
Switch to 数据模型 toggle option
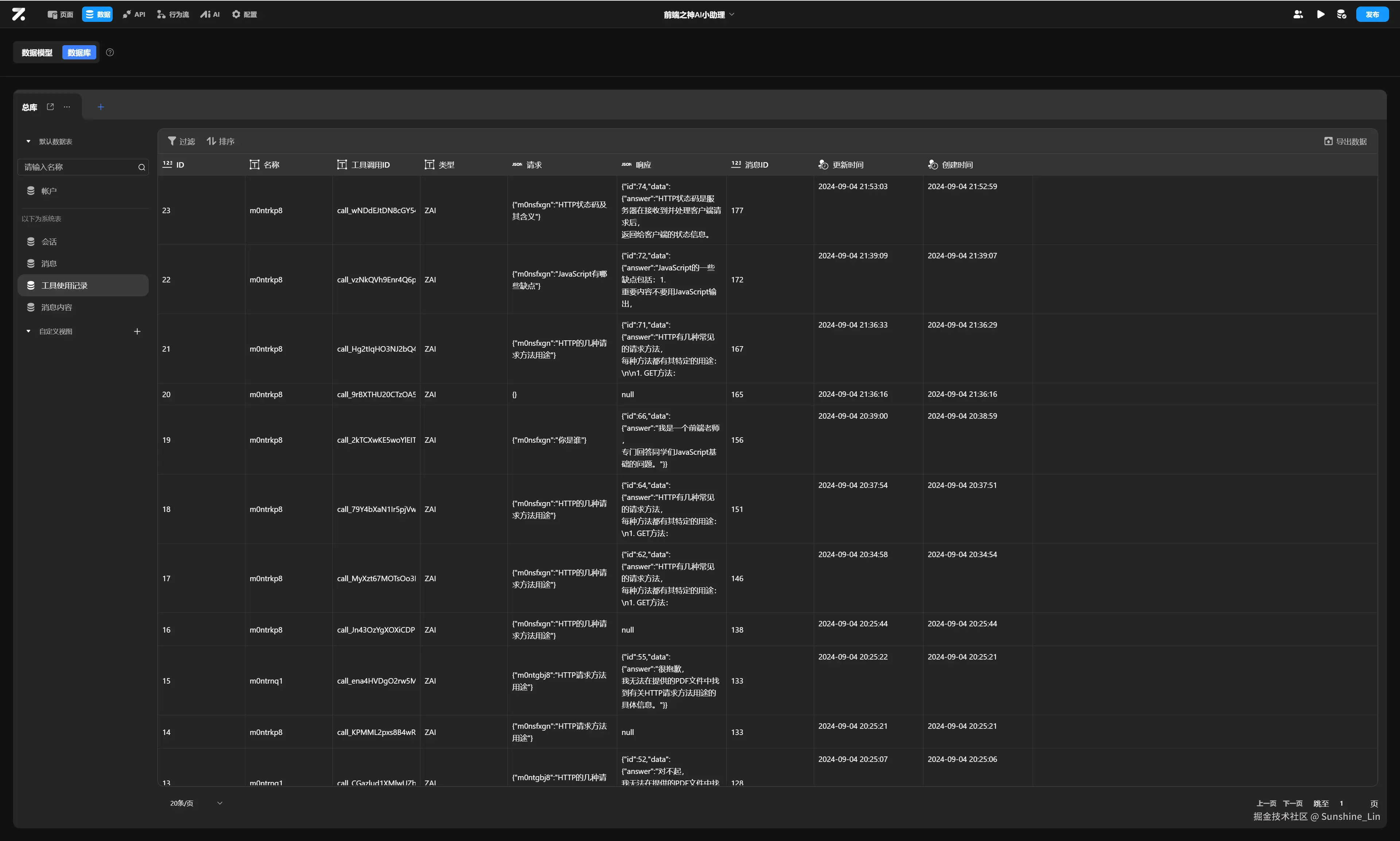tap(37, 53)
